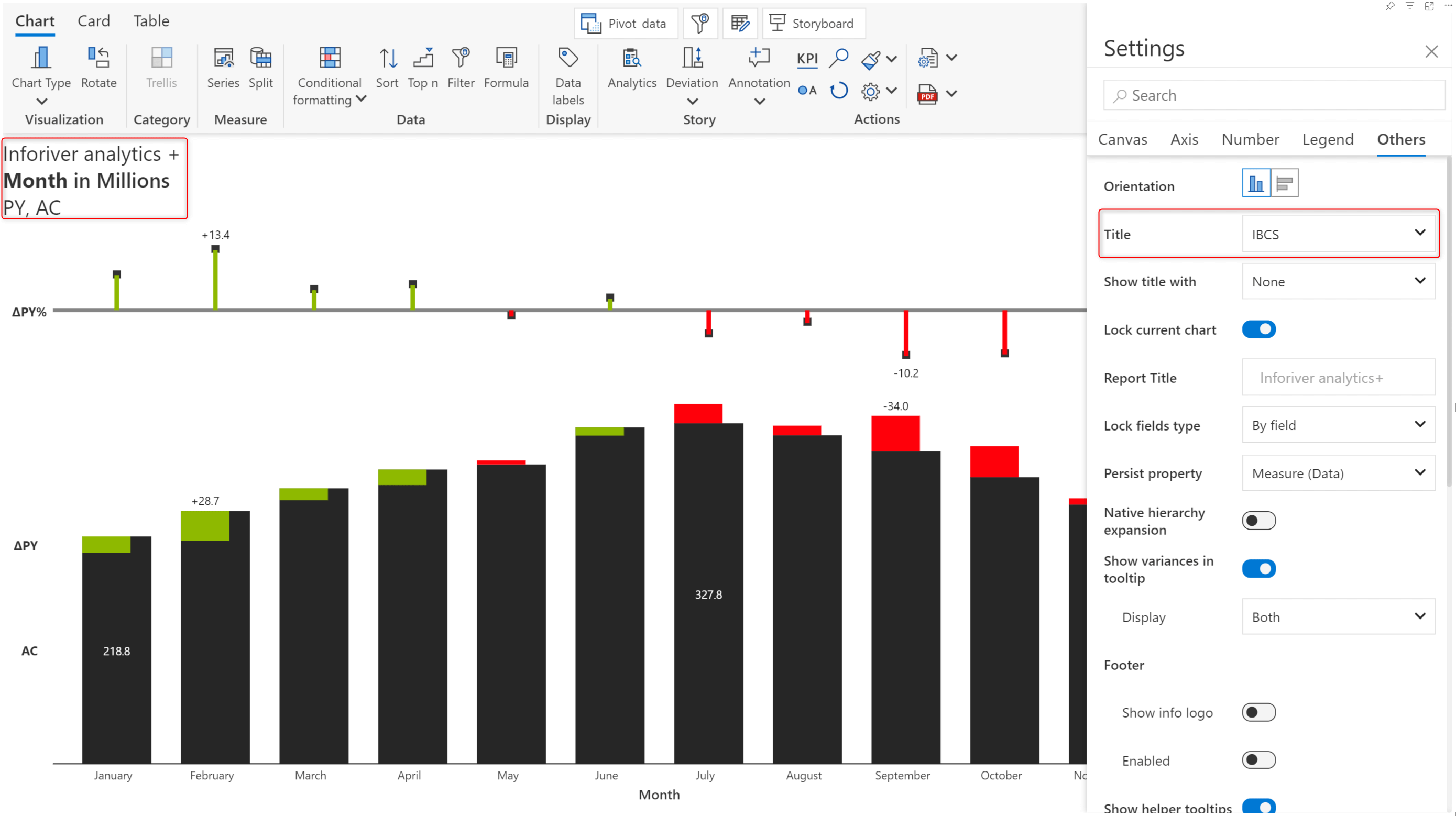Open the Display dropdown showing Both
The width and height of the screenshot is (1456, 816).
coord(1339,616)
